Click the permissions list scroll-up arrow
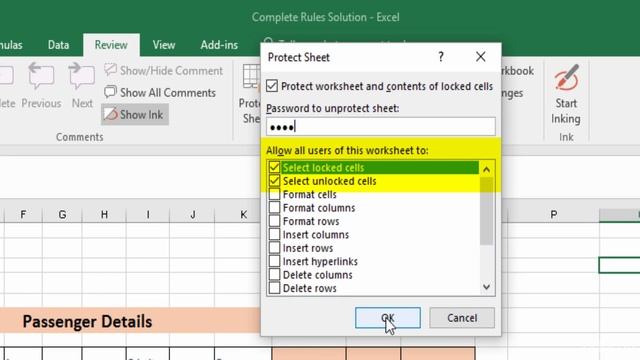The width and height of the screenshot is (640, 360). click(x=486, y=169)
